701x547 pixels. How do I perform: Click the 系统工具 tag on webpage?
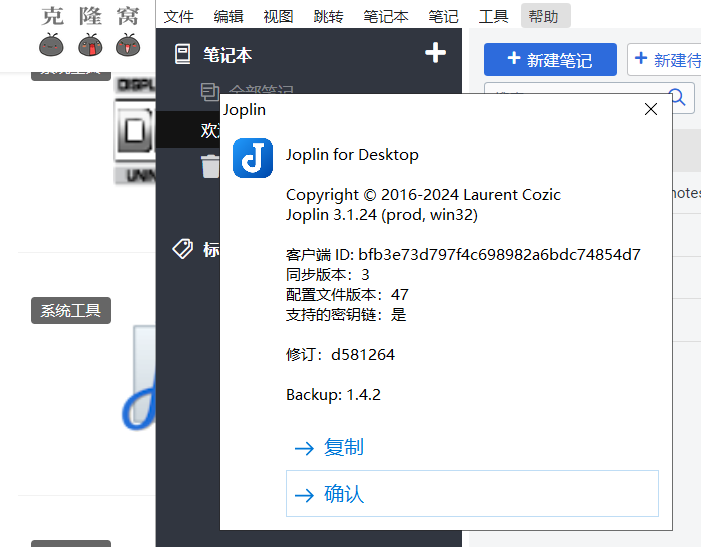71,310
